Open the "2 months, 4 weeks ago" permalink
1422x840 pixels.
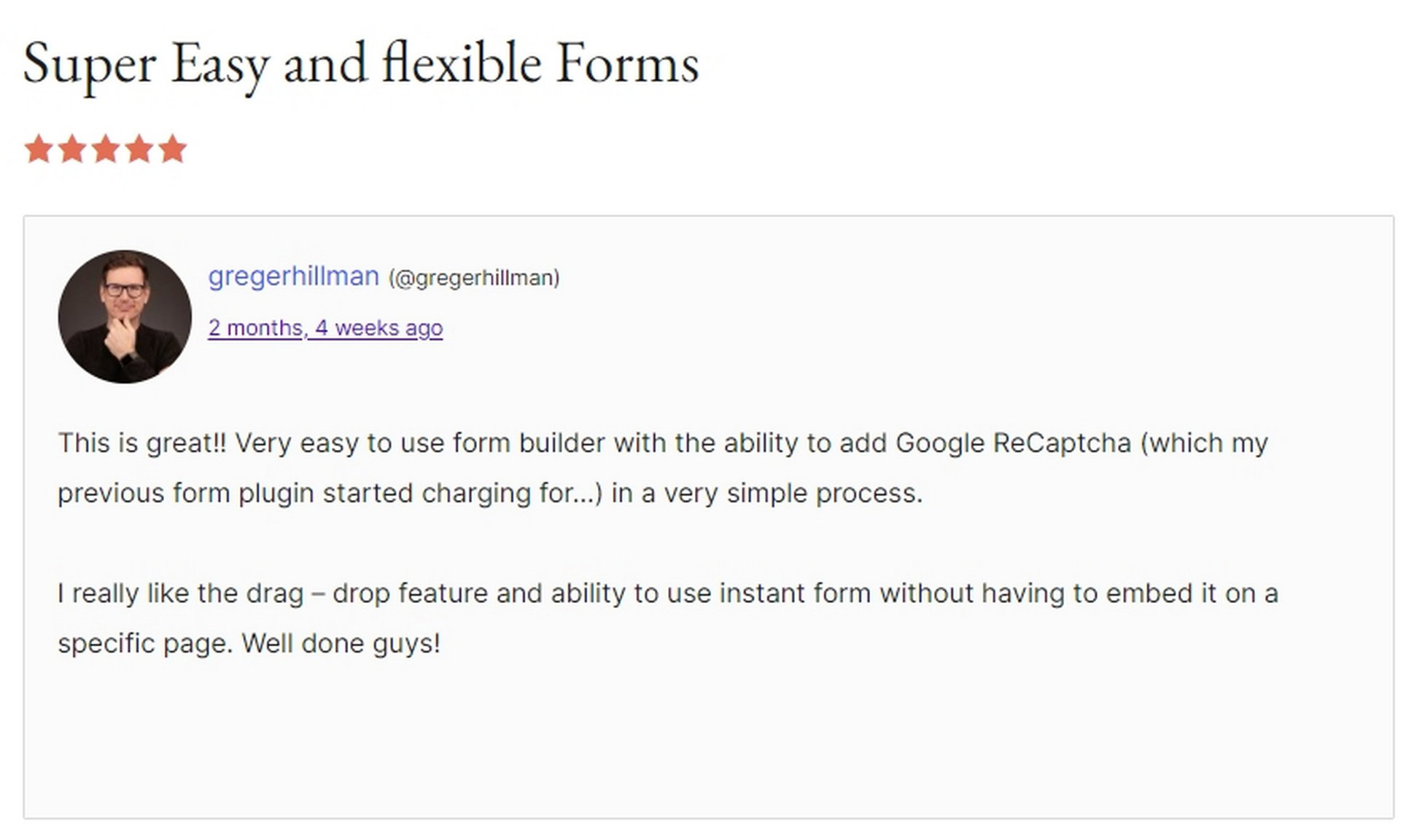325,328
